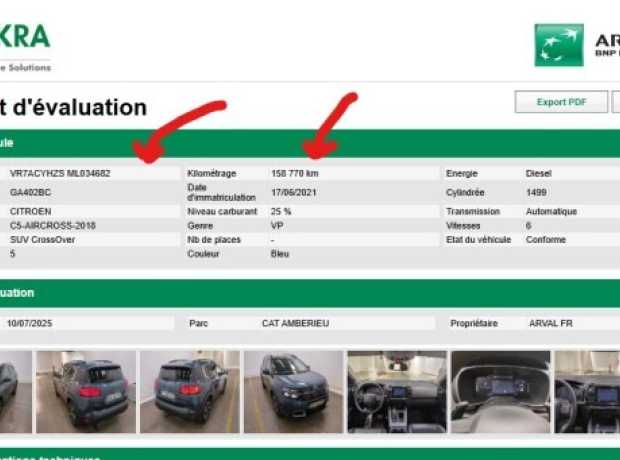Select Genre value VP
Screen dimensions: 620x460
(277, 225)
